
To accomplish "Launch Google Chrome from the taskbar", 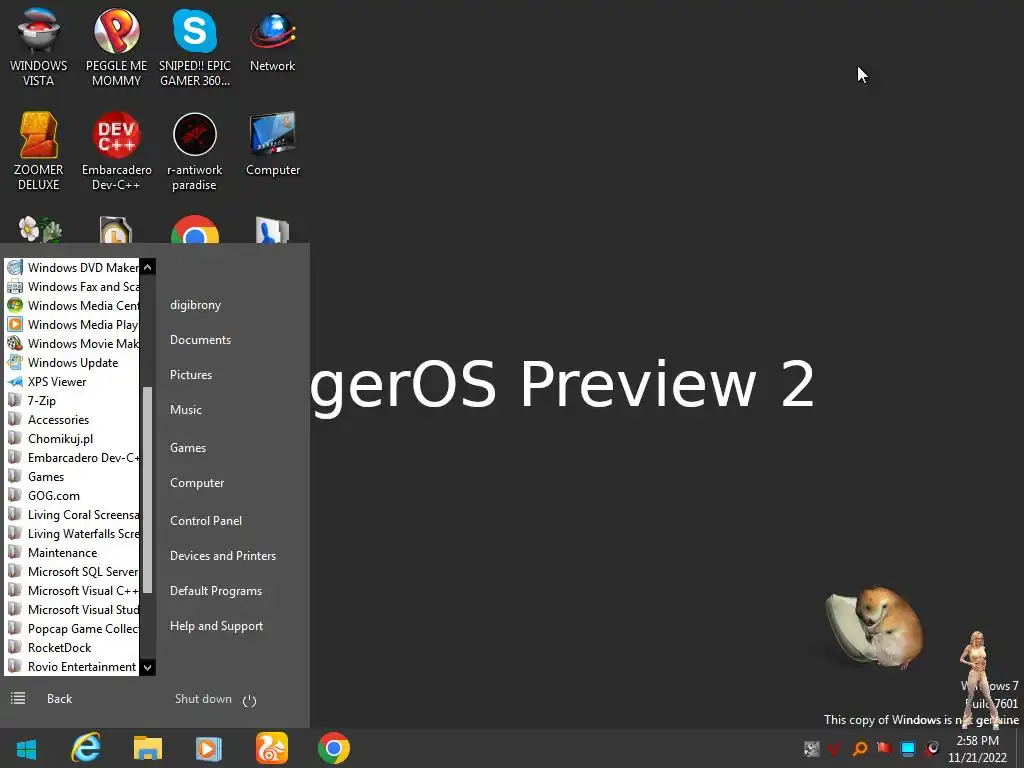I will click(334, 748).
